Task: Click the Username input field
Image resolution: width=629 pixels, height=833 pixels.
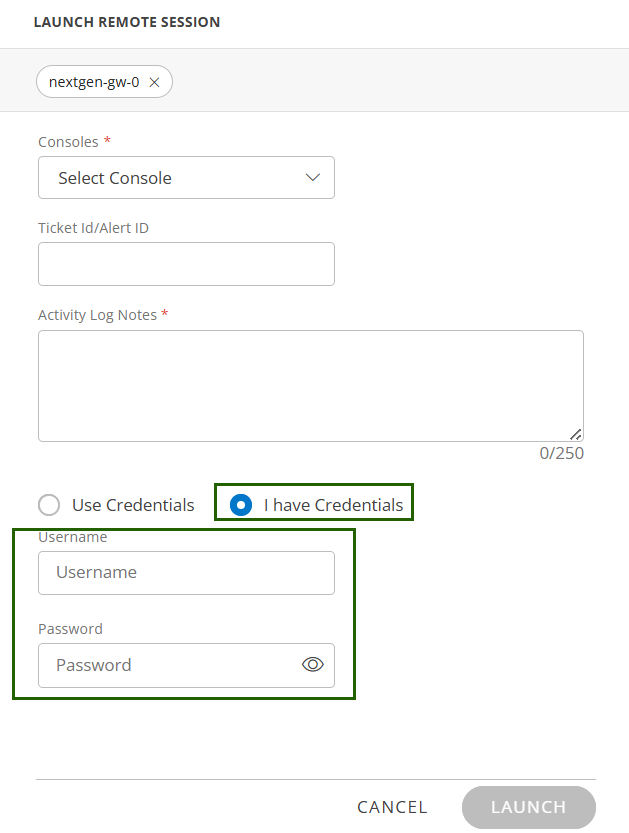Action: click(186, 573)
